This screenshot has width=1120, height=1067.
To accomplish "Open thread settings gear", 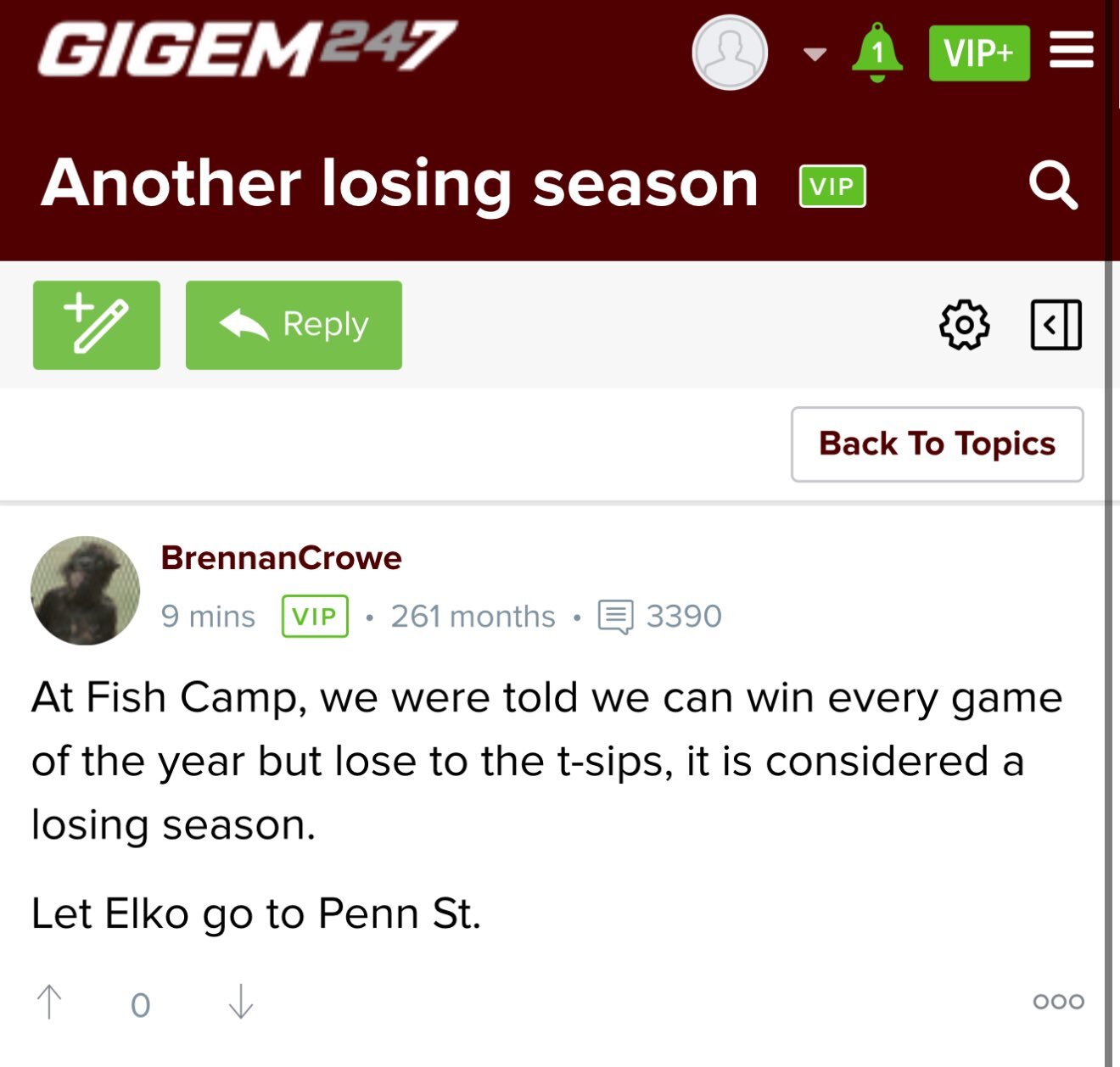I will tap(964, 325).
